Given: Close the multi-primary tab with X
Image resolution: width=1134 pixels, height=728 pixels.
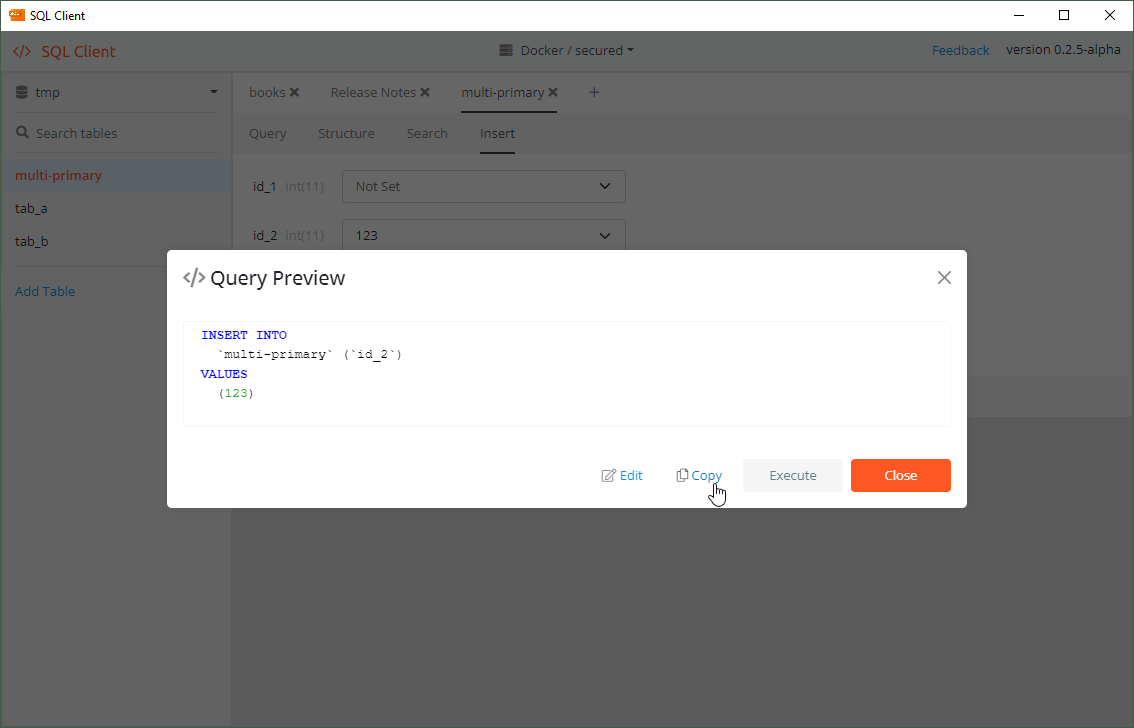Looking at the screenshot, I should (553, 92).
